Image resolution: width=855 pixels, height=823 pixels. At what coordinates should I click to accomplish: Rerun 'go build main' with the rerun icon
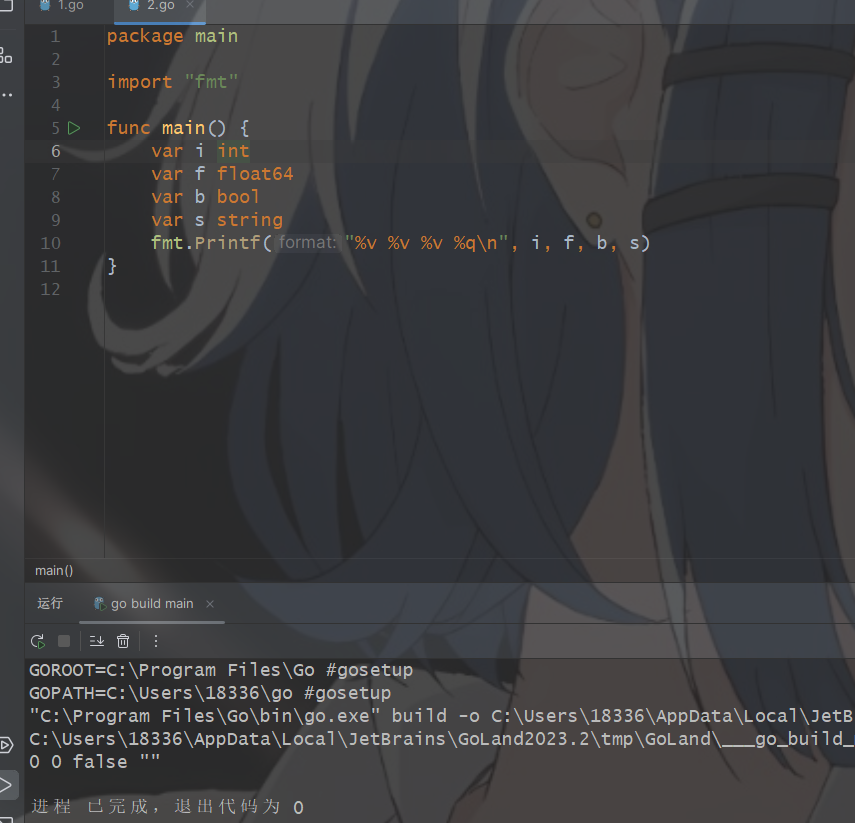pyautogui.click(x=38, y=641)
